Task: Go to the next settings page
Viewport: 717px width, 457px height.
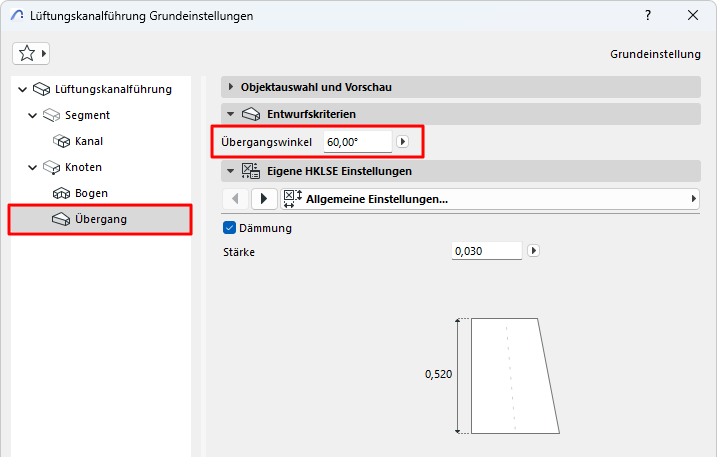Action: [264, 199]
